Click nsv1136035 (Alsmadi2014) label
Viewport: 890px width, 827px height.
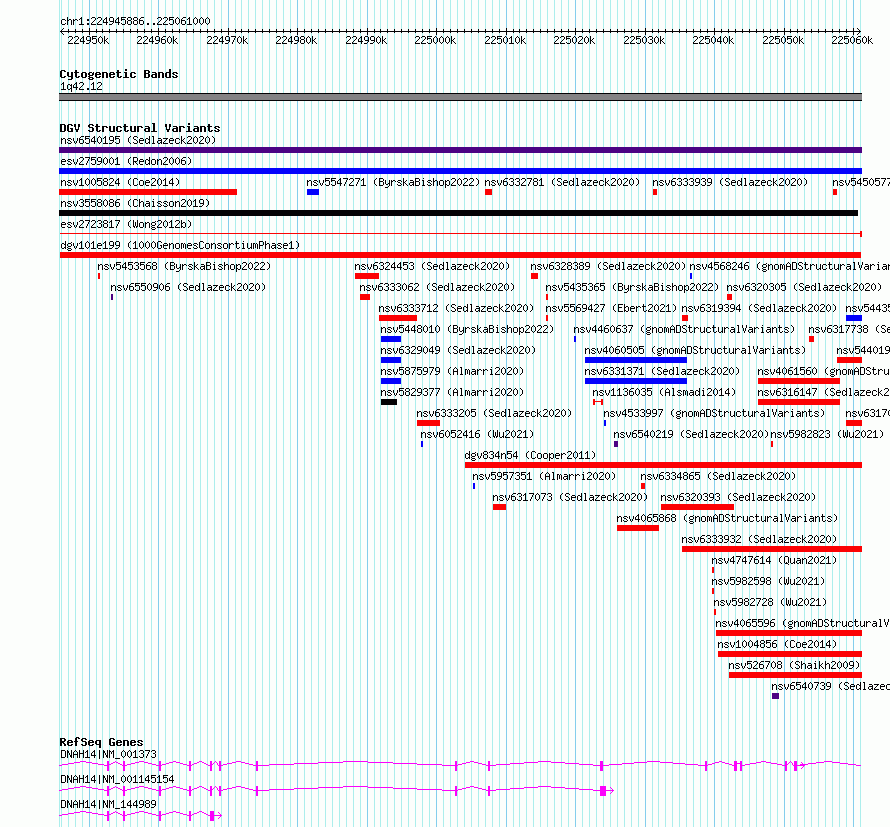point(664,392)
